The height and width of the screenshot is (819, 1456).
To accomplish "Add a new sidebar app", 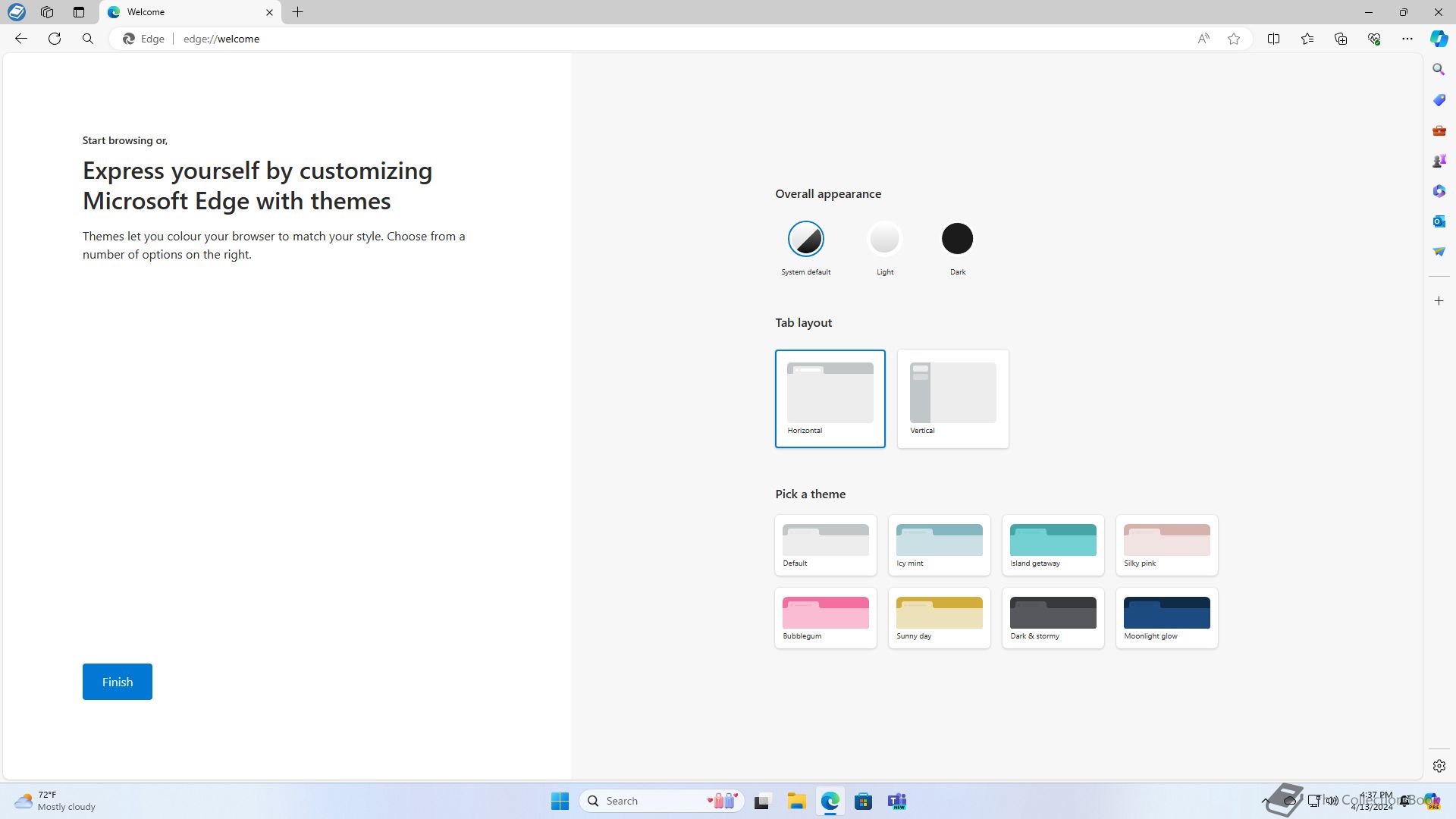I will click(1439, 301).
